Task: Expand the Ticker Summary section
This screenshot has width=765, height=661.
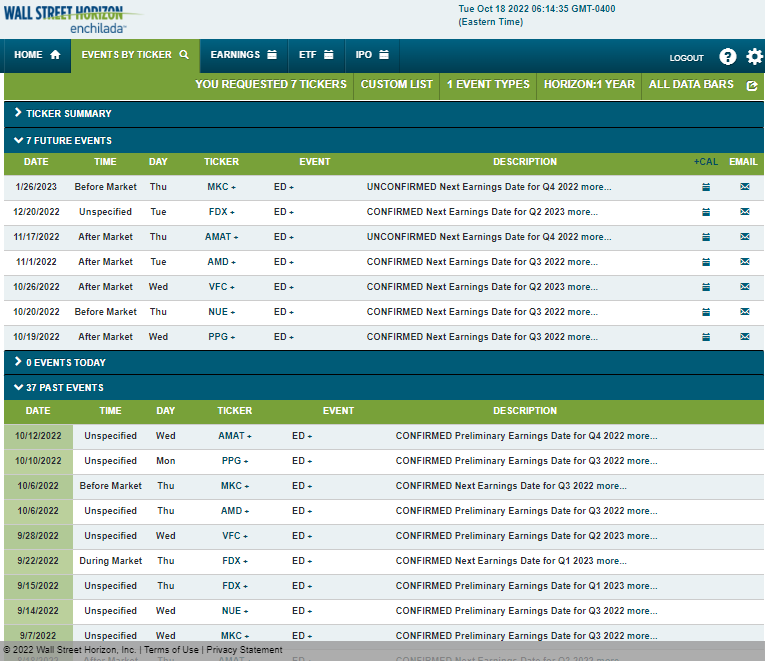Action: click(383, 114)
